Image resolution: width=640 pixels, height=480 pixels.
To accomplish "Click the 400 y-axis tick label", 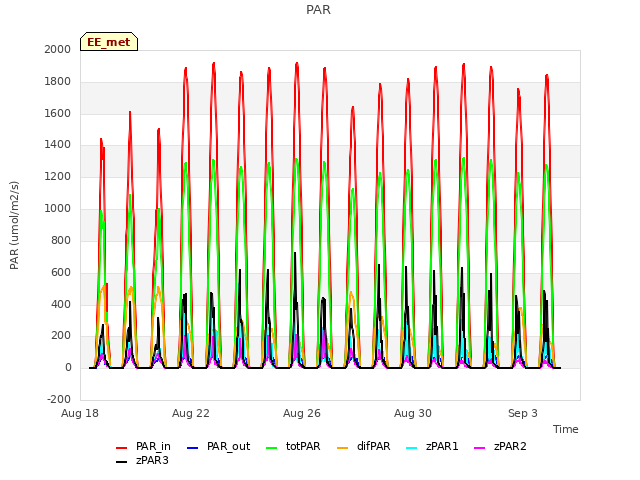I will click(x=61, y=304).
